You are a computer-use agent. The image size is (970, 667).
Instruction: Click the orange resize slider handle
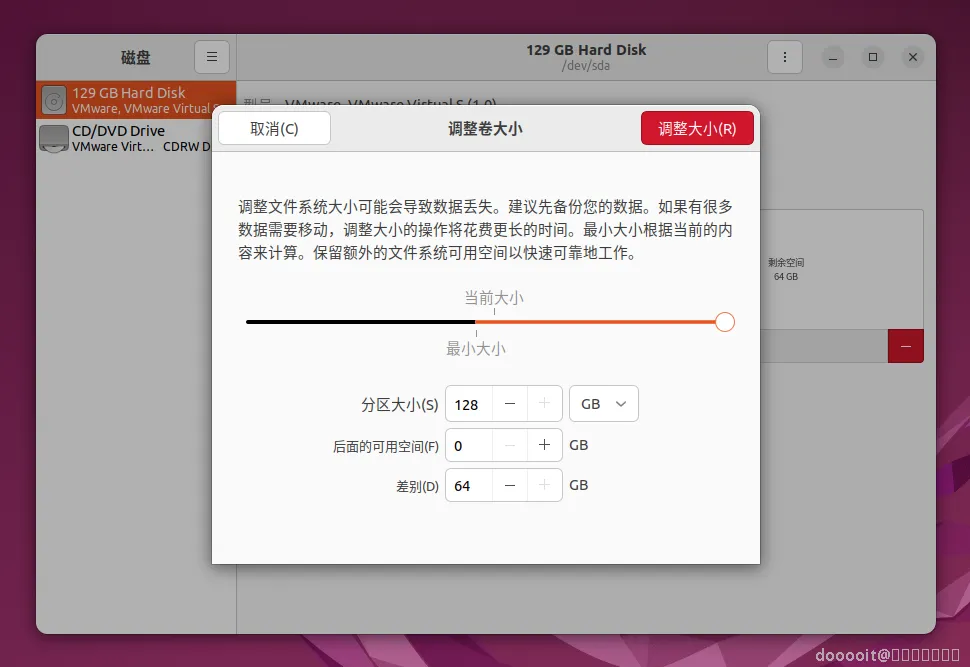pos(724,322)
